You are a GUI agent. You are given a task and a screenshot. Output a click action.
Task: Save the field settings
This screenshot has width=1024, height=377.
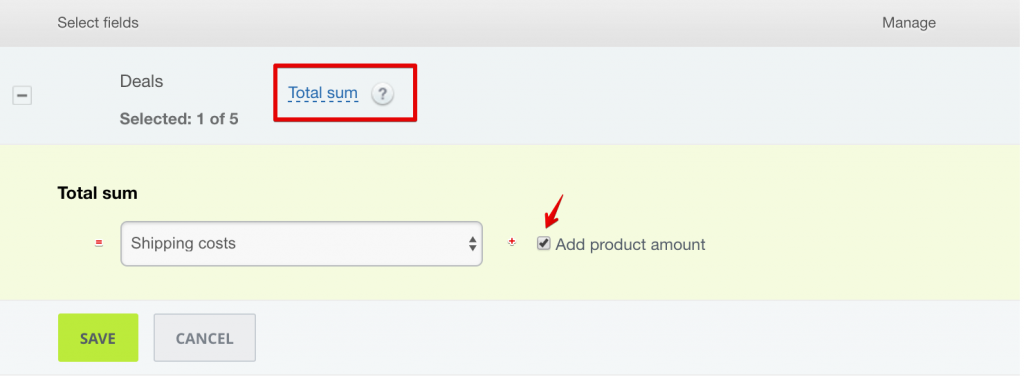coord(98,338)
